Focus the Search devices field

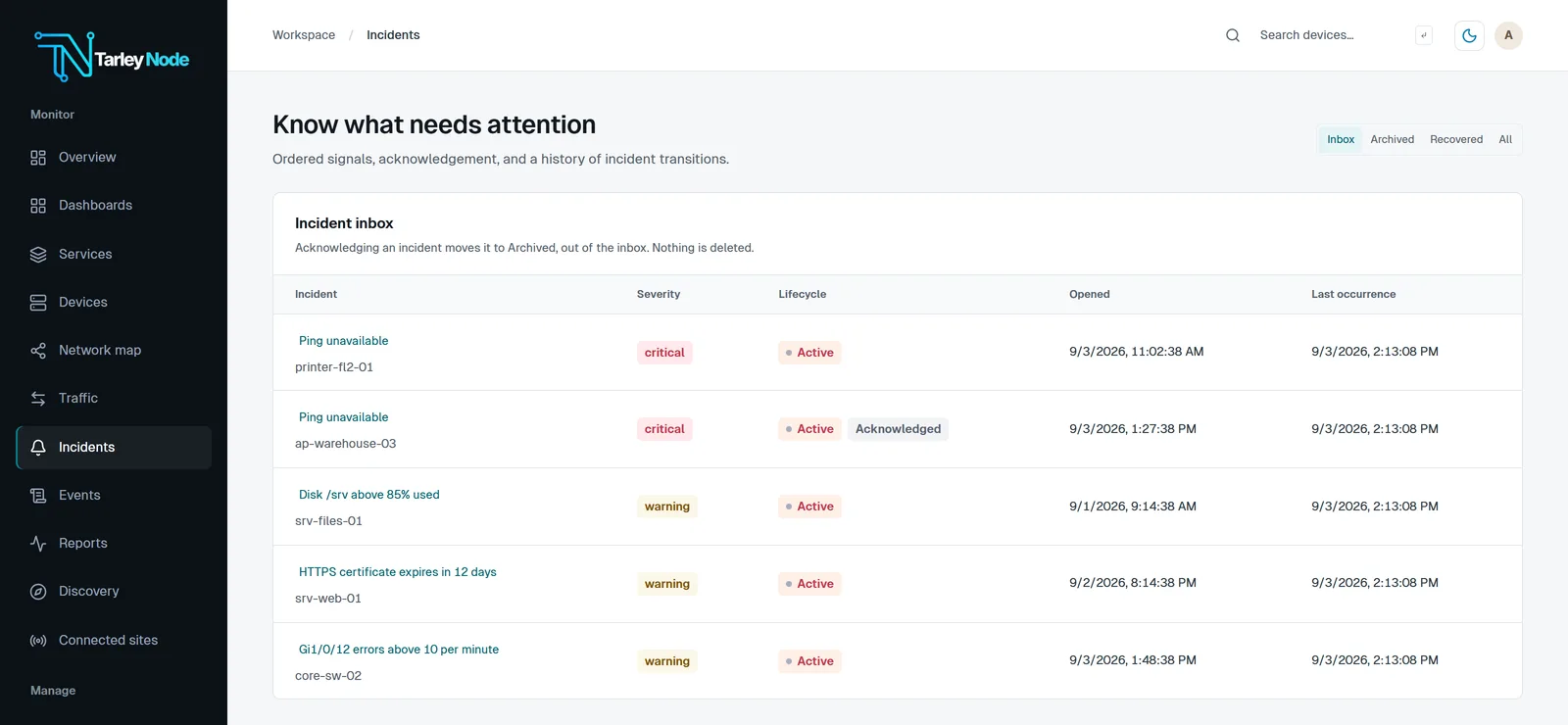tap(1329, 35)
